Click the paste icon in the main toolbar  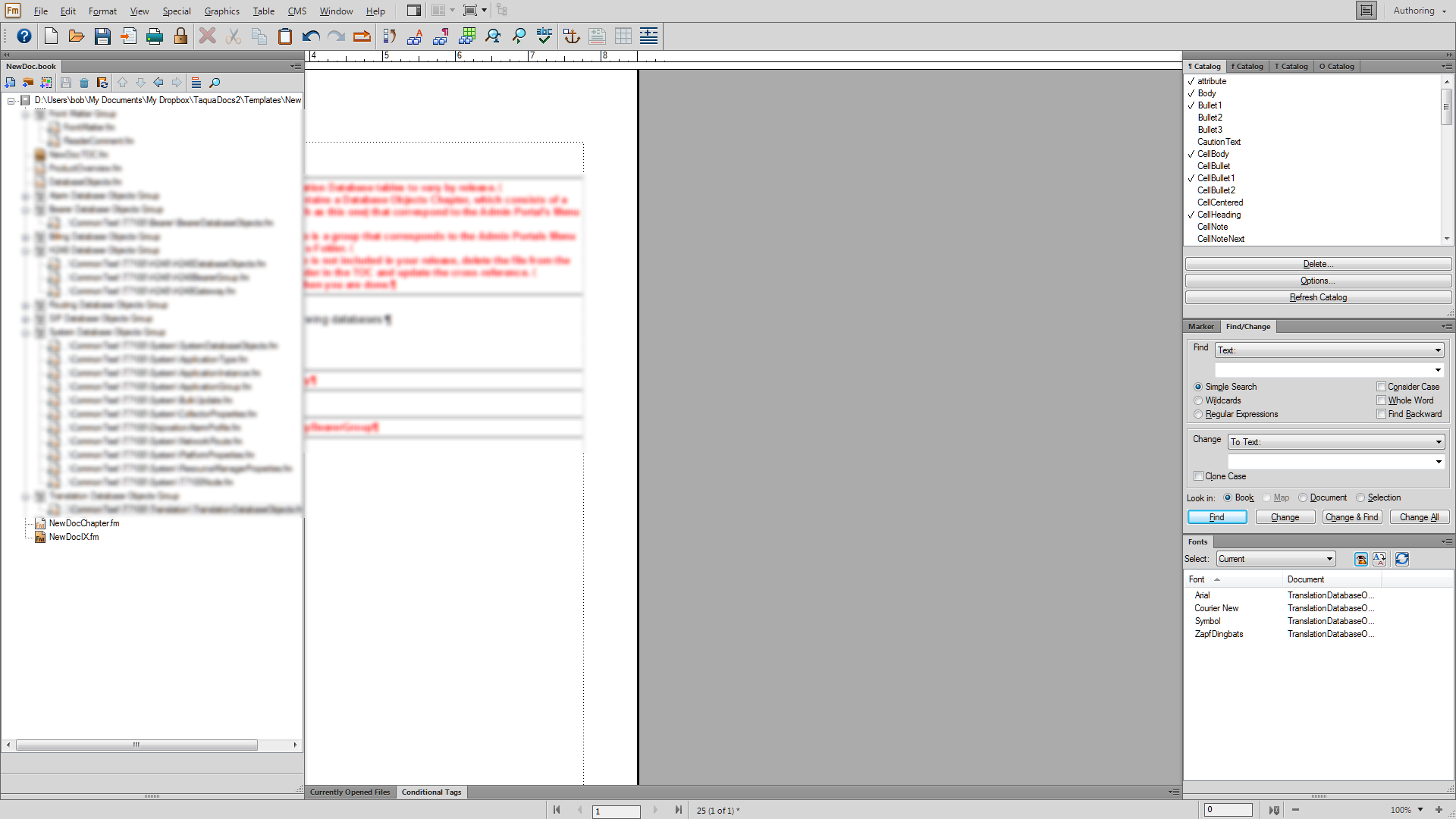[284, 36]
